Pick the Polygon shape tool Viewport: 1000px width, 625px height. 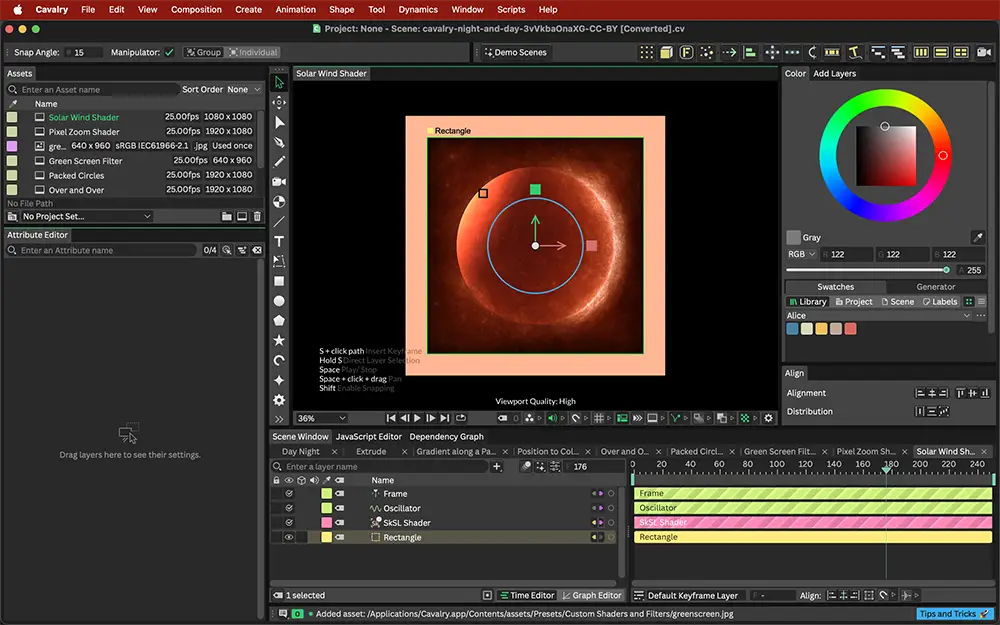pos(279,321)
